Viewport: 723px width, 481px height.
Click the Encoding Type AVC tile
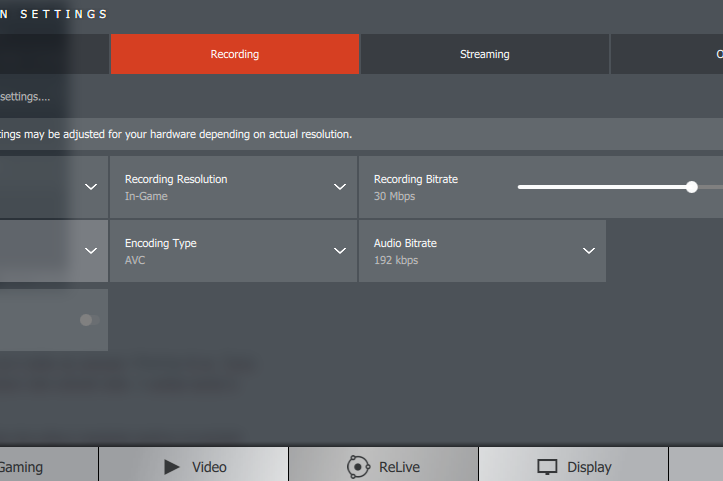[220, 251]
